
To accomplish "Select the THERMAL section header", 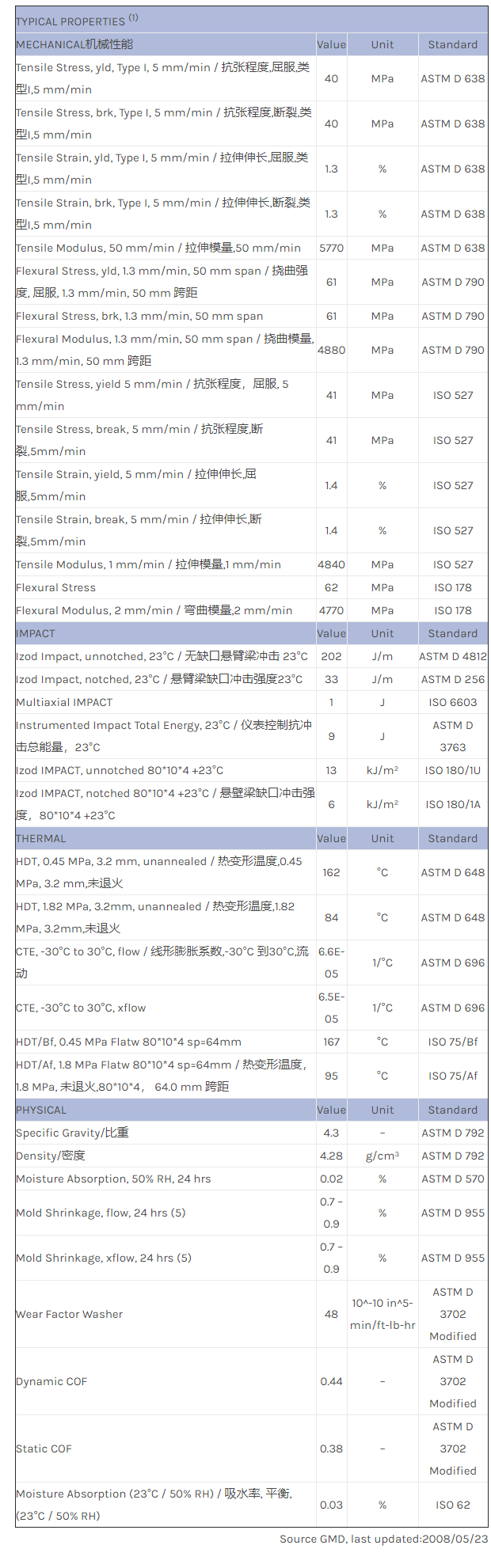I will point(40,838).
